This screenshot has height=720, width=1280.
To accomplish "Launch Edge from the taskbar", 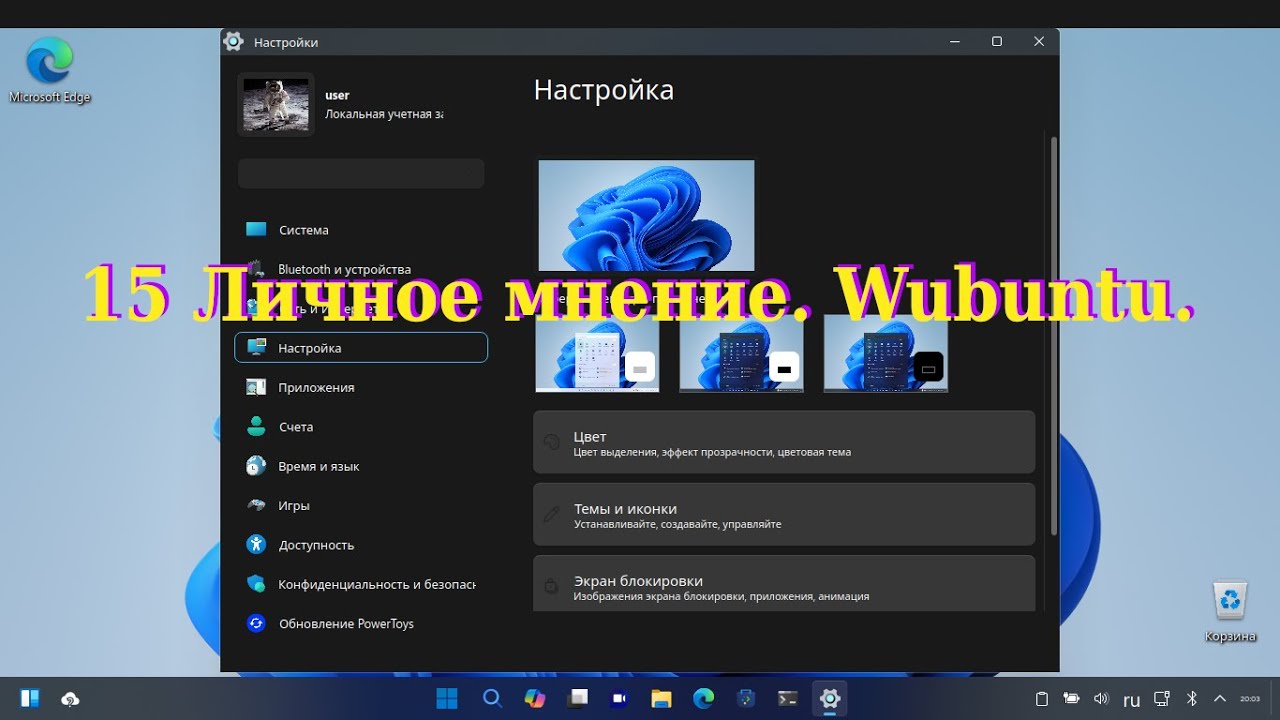I will 704,698.
